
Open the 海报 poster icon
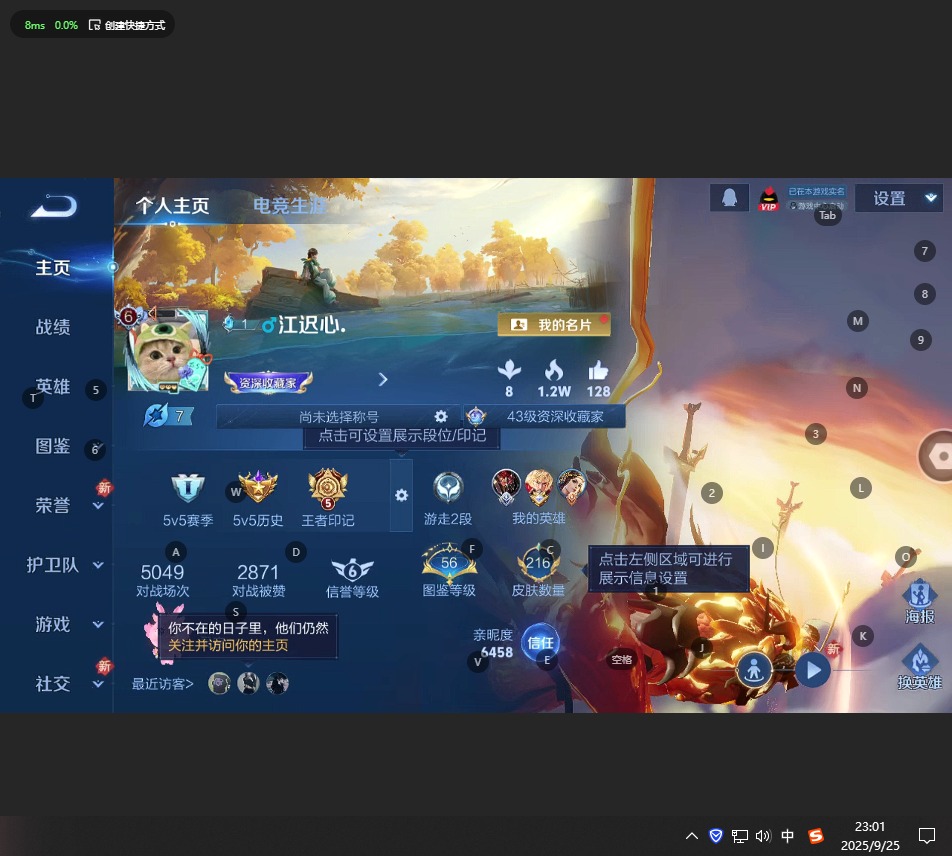919,594
